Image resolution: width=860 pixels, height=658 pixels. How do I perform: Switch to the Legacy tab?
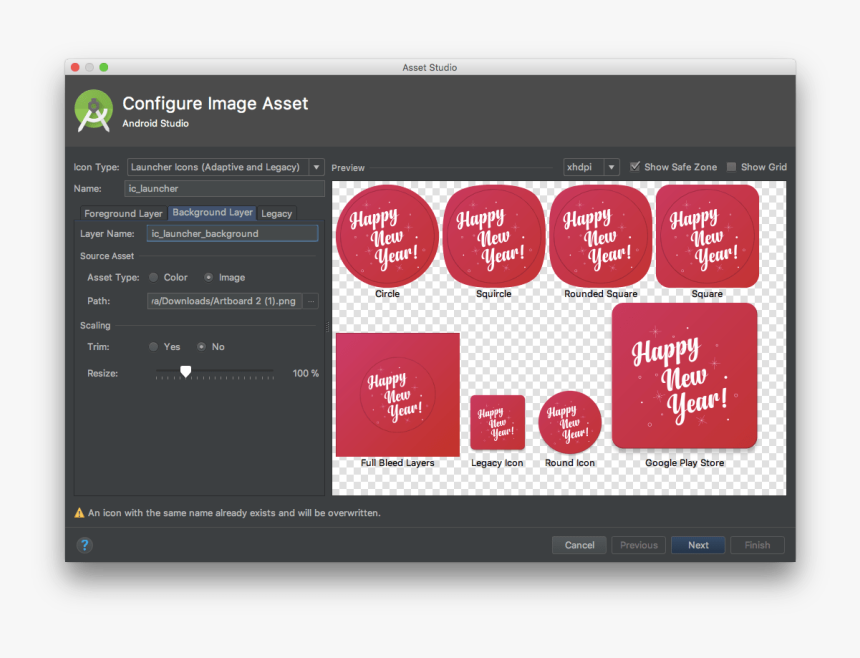(x=277, y=213)
